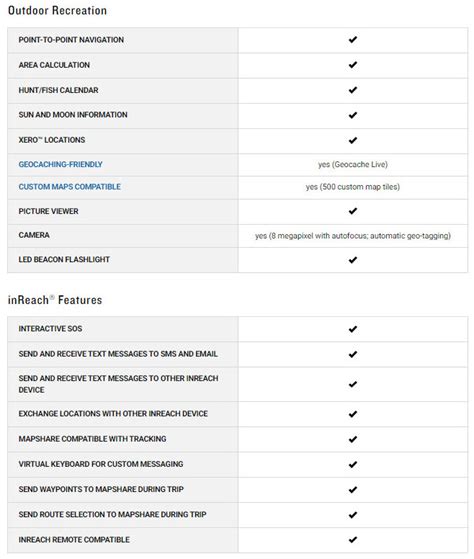Select the Outdoor Recreation heading

pos(57,11)
